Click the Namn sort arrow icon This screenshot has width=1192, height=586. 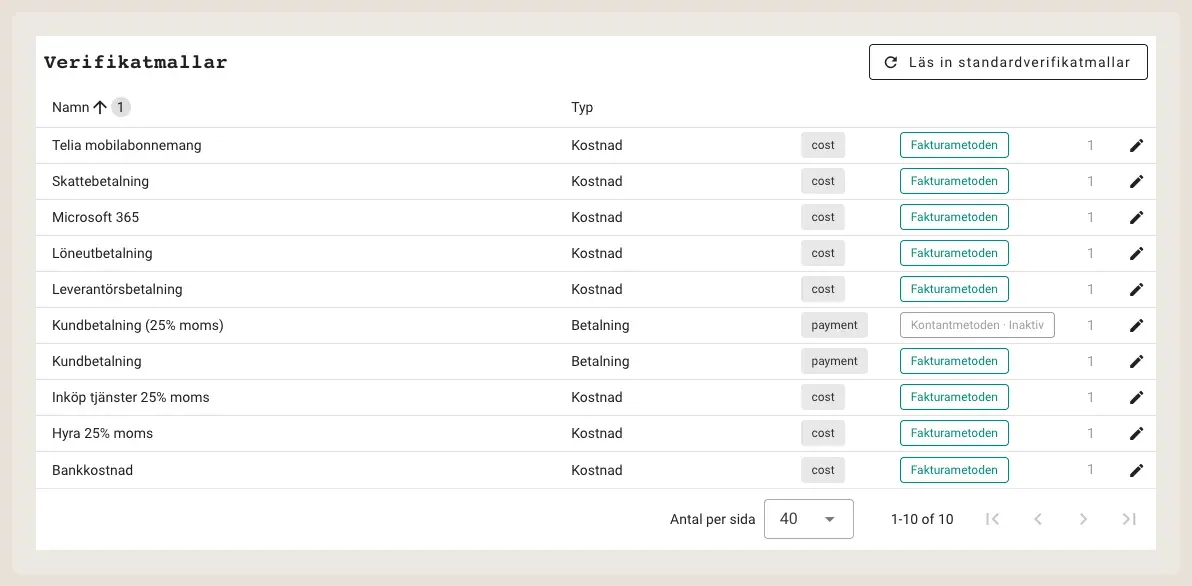coord(100,108)
